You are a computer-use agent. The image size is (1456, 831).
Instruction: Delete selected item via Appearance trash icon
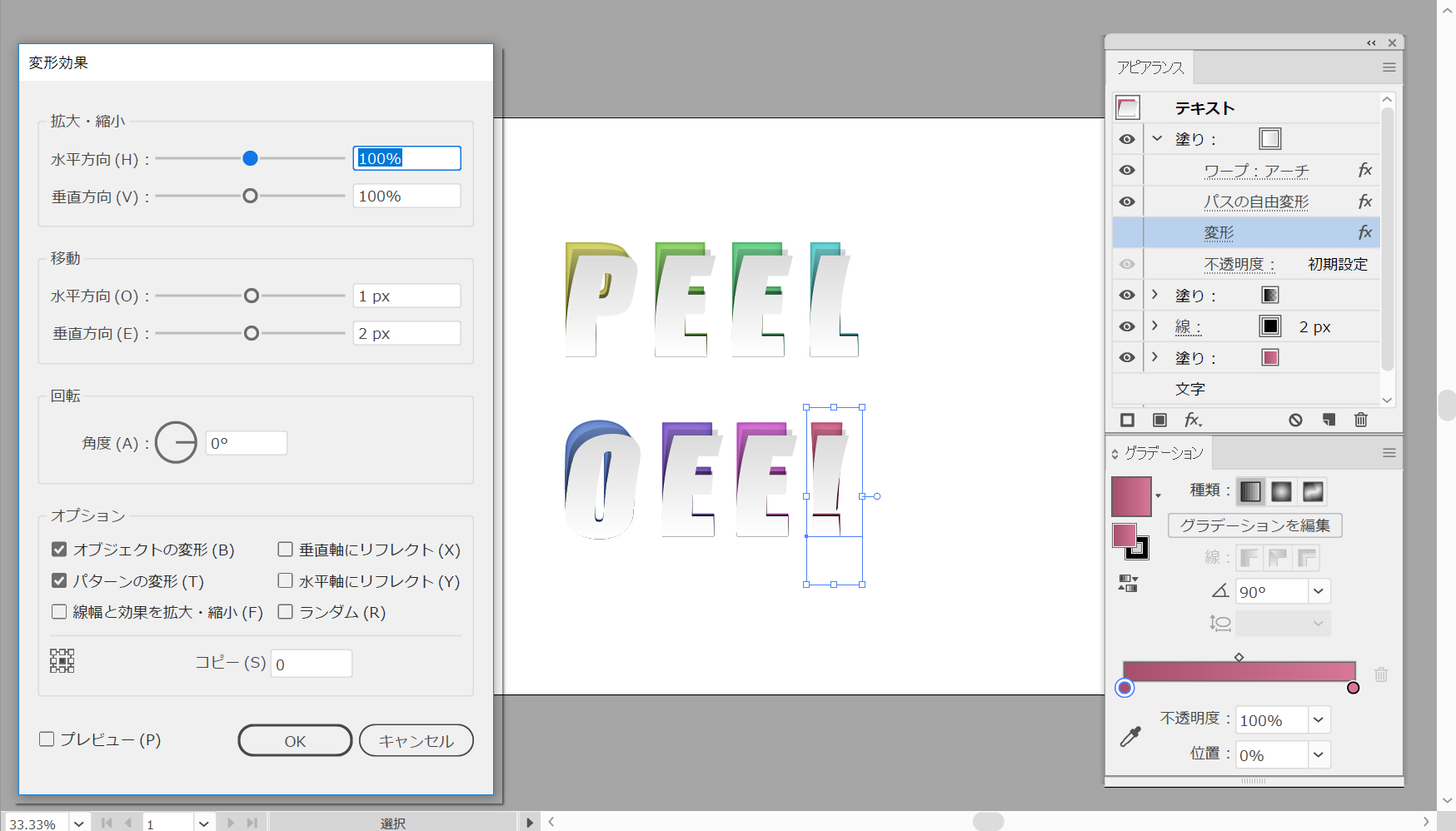tap(1360, 420)
